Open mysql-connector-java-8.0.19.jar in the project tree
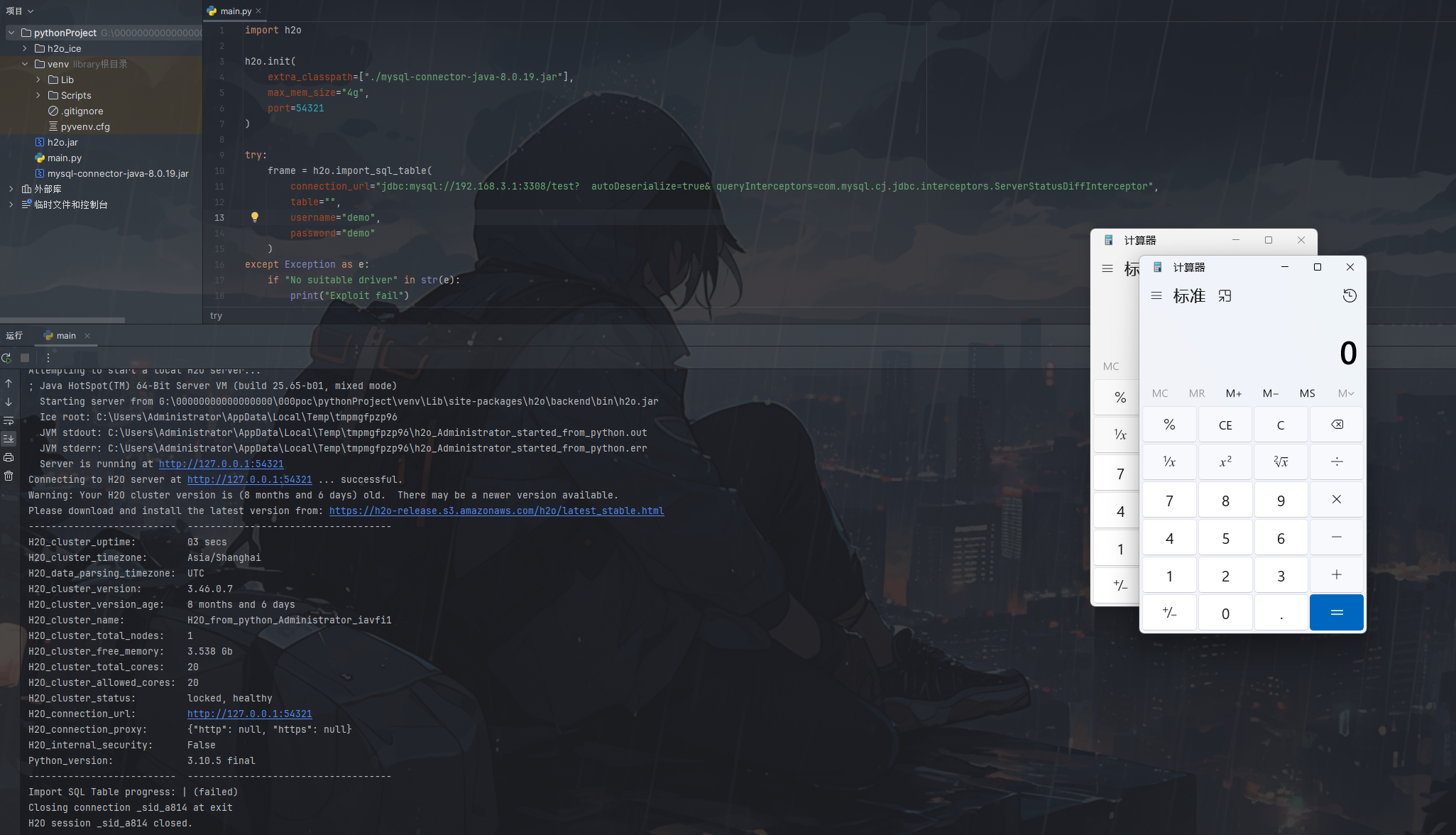This screenshot has height=835, width=1456. [118, 173]
